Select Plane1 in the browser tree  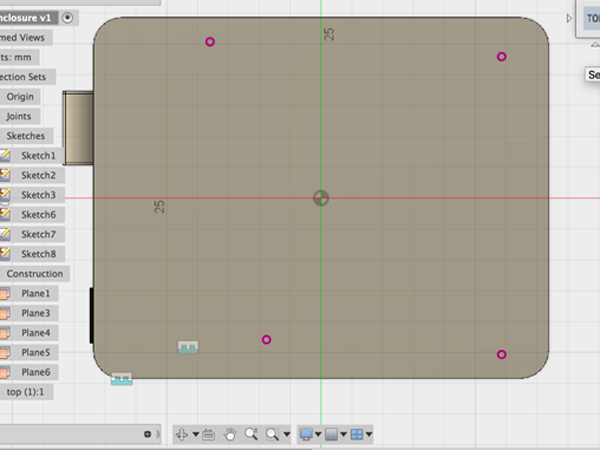(x=36, y=293)
